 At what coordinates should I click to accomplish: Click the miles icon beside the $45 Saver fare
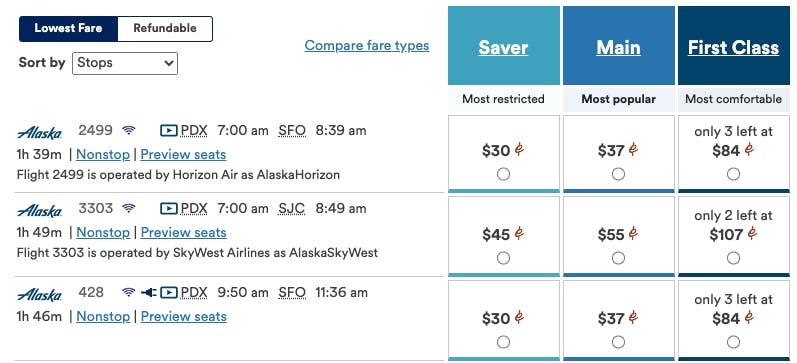coord(519,234)
